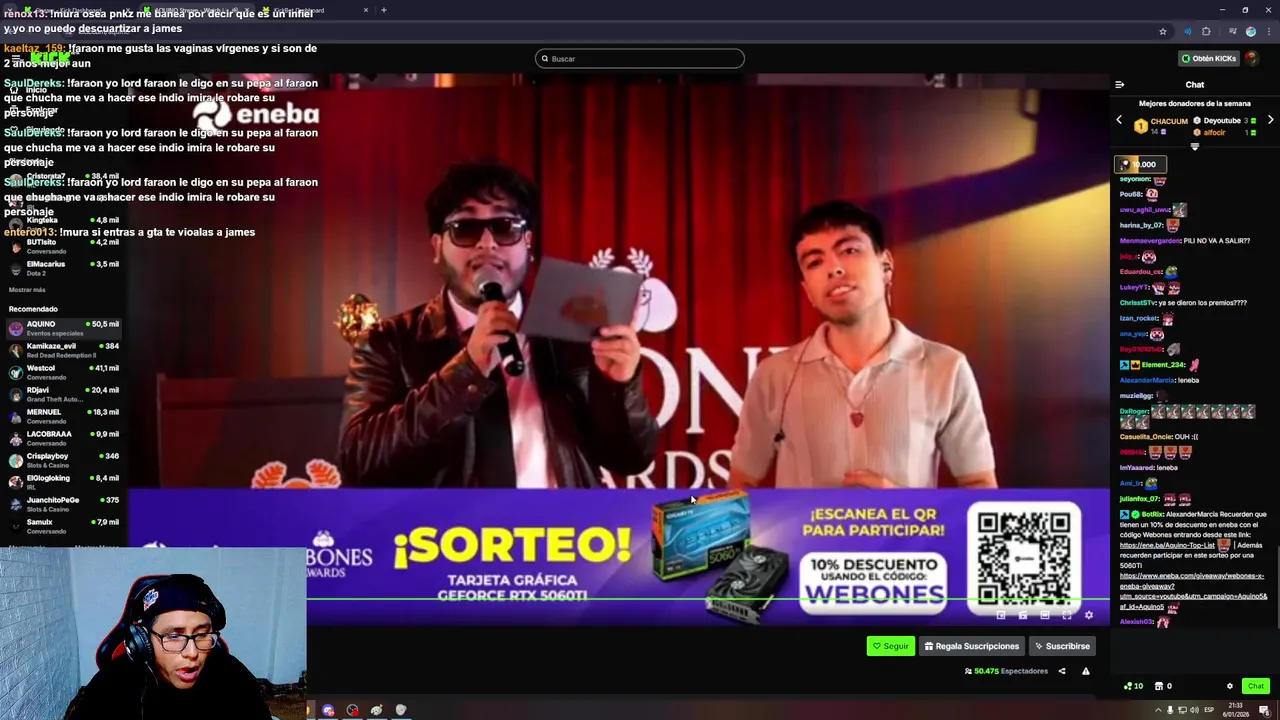Click alfocir donor name
Screen dimensions: 1280x720
pyautogui.click(x=1214, y=132)
